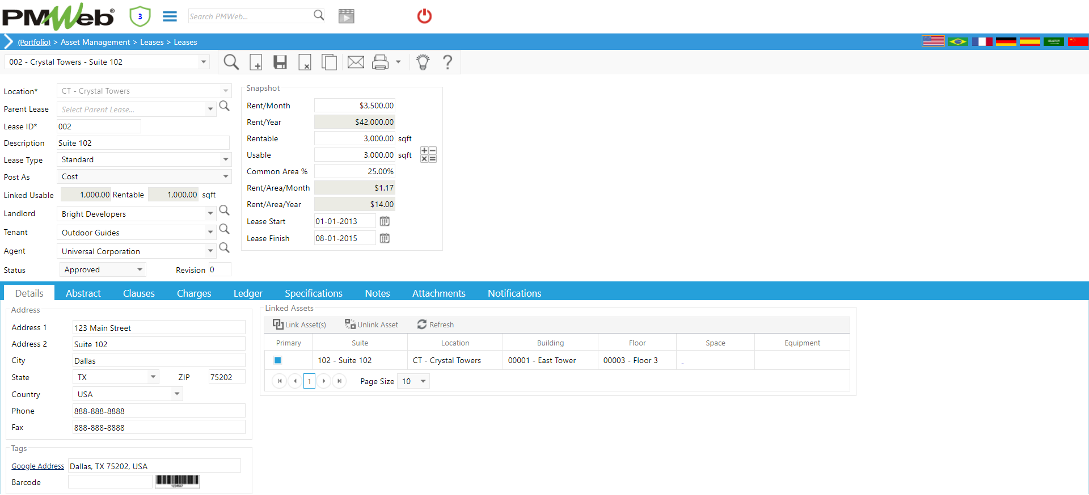1089x495 pixels.
Task: Click the toolbar search records icon
Action: (231, 62)
